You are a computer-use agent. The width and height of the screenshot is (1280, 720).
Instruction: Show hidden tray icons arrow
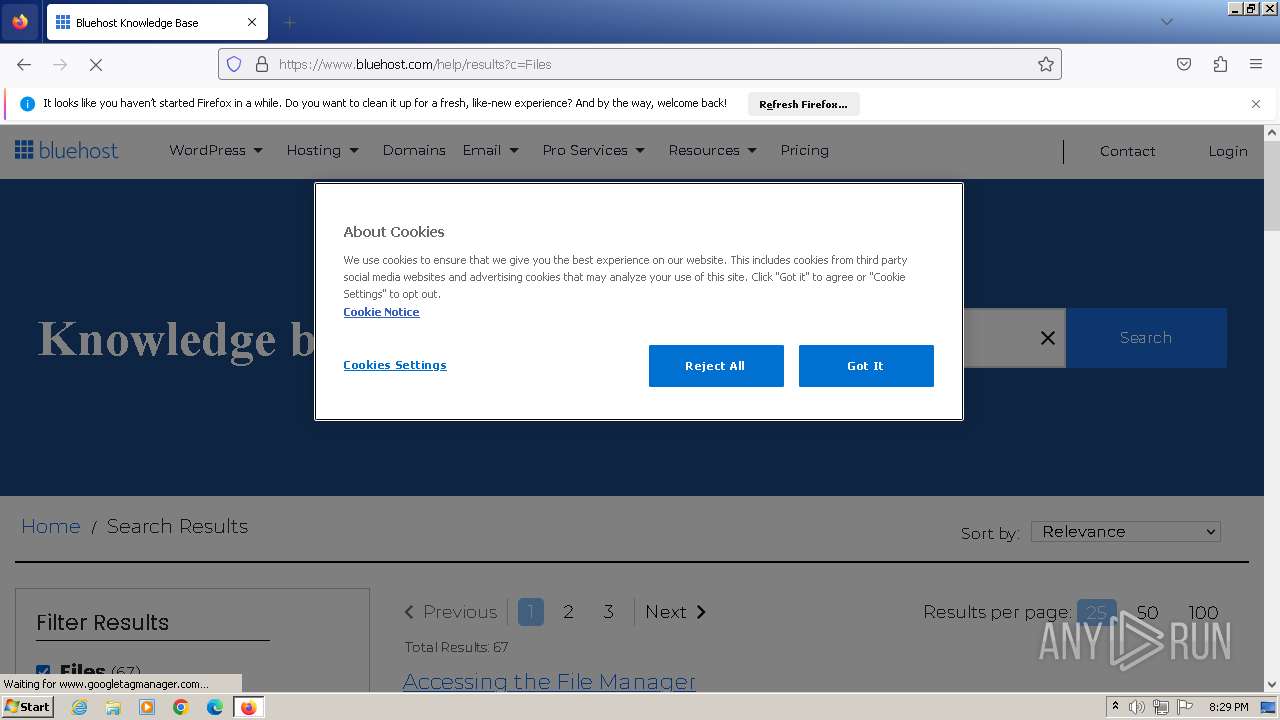point(1116,707)
